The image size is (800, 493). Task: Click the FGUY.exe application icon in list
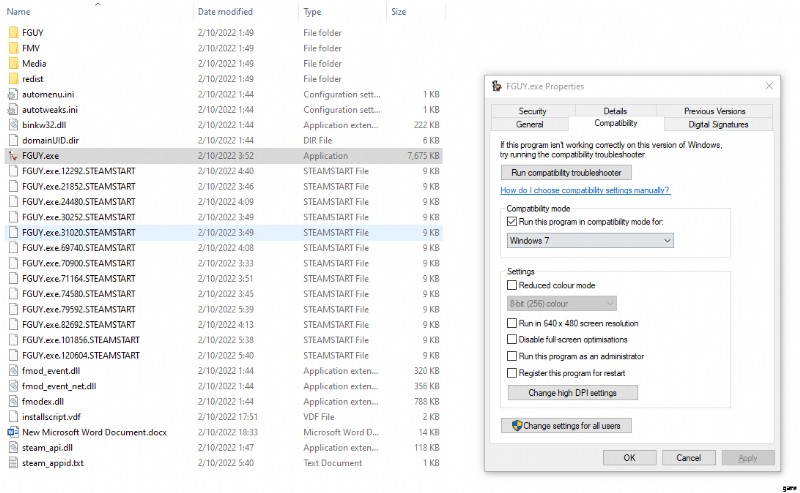click(x=13, y=156)
